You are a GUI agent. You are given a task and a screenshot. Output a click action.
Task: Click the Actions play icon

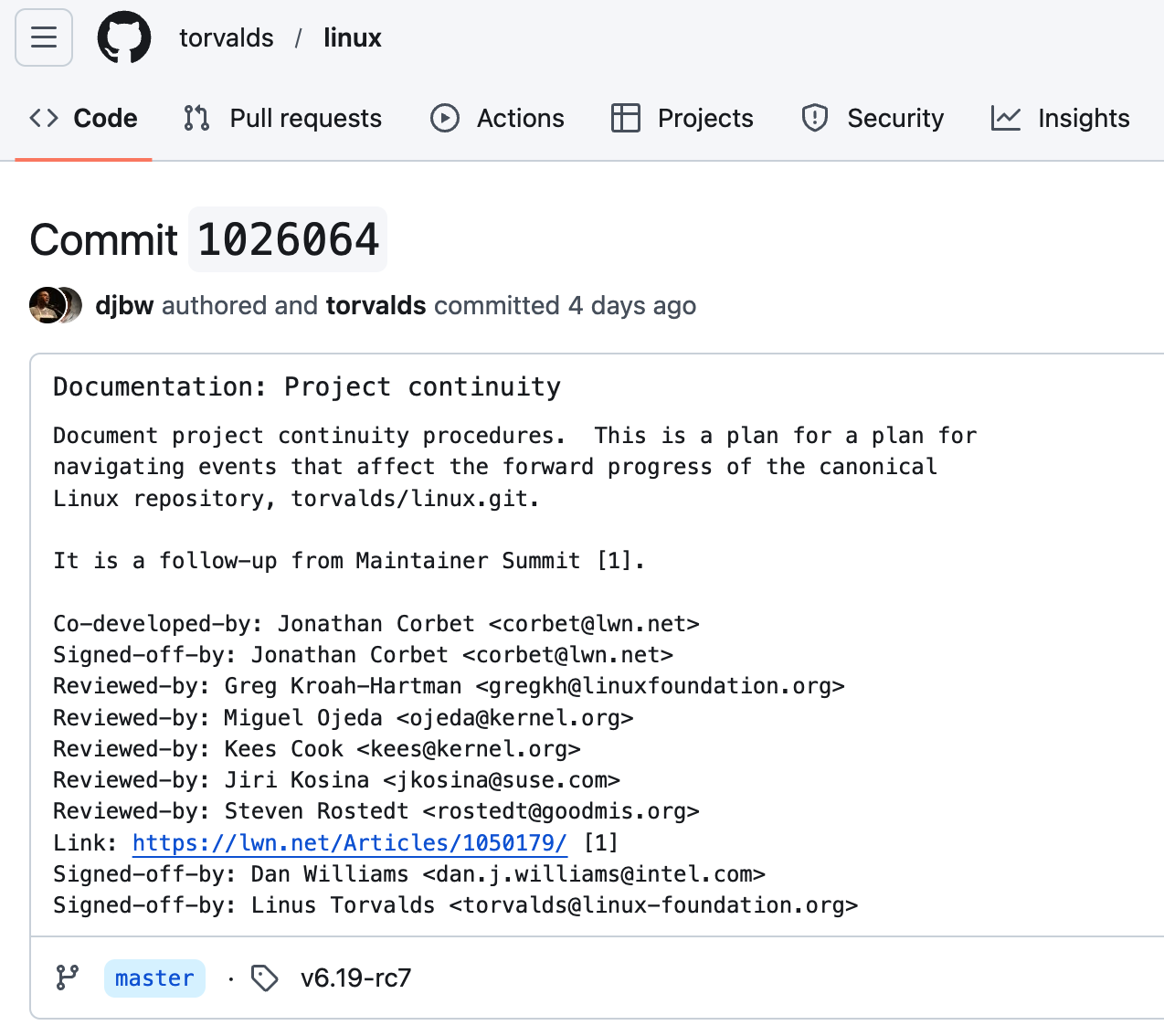445,118
